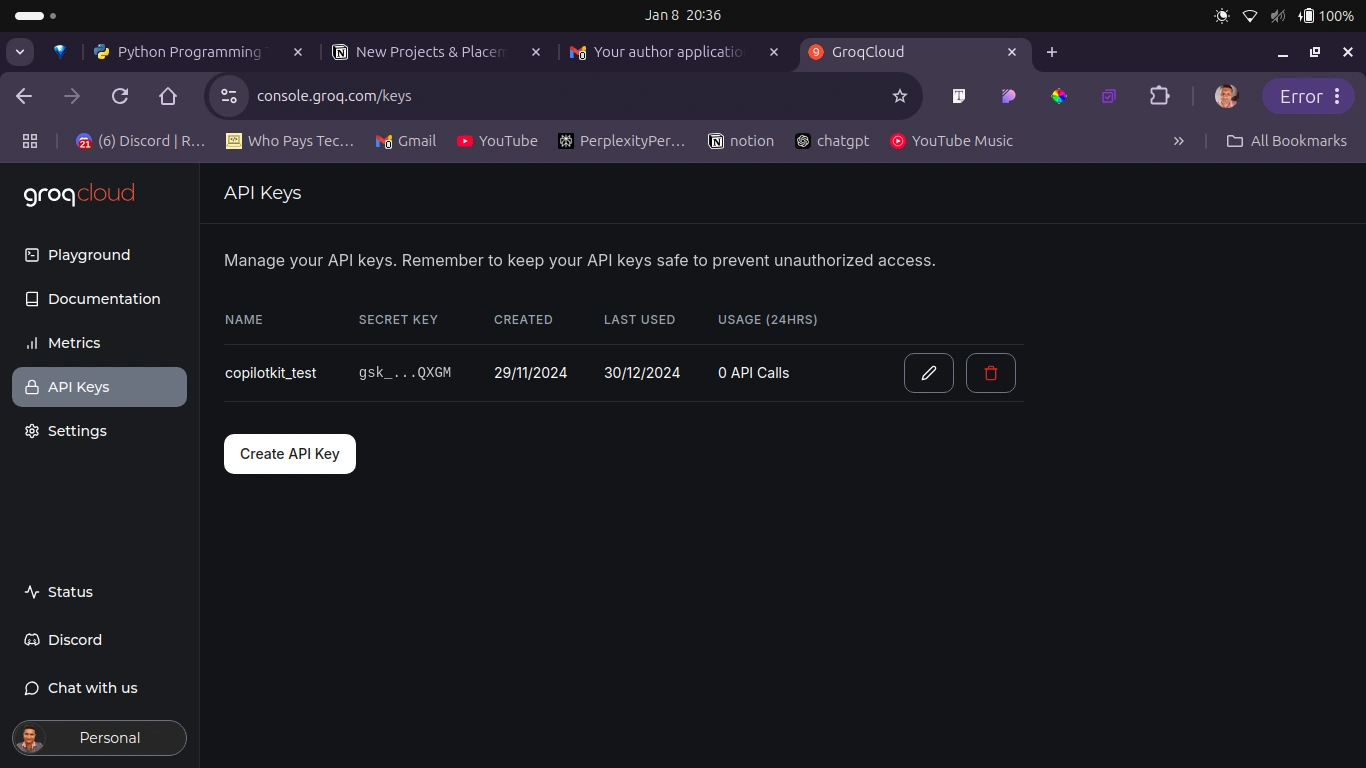Delete the copilotkit_test key with trash icon

pos(991,373)
